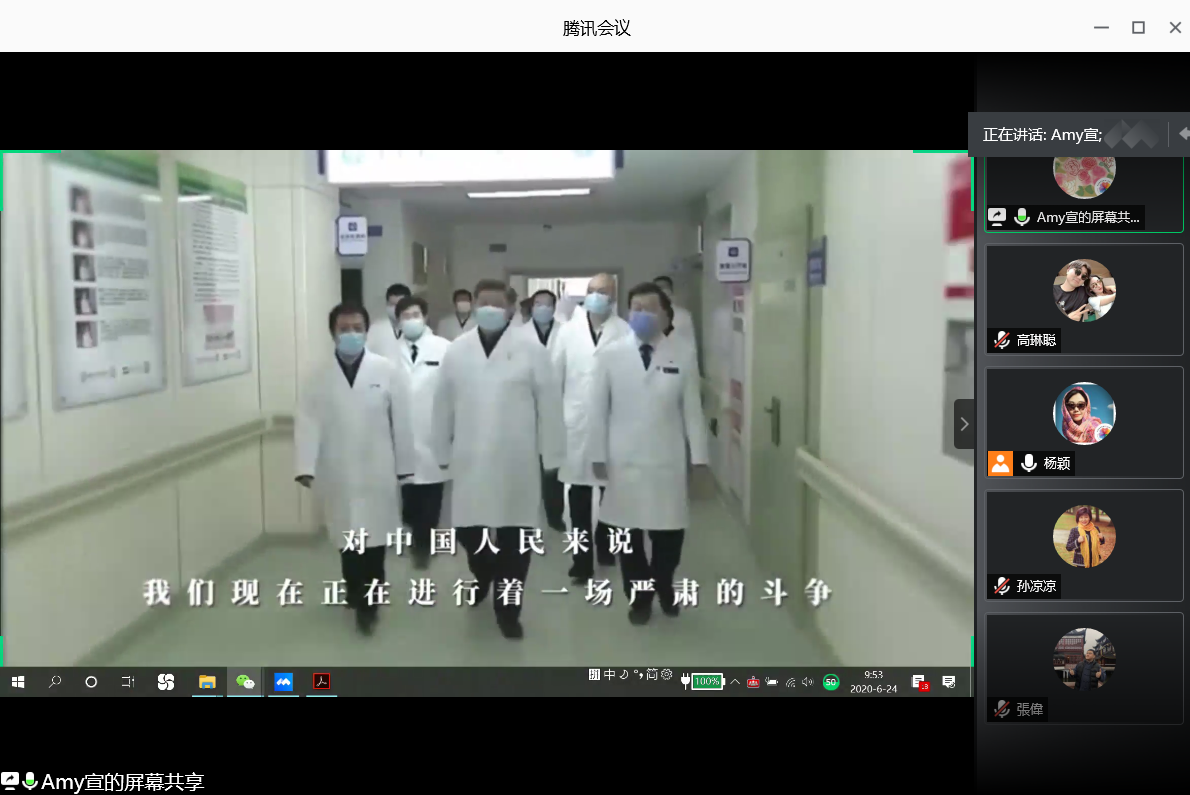Click the 正在讲话: Amy宣 speaker label
Image resolution: width=1190 pixels, height=795 pixels.
pyautogui.click(x=1042, y=135)
